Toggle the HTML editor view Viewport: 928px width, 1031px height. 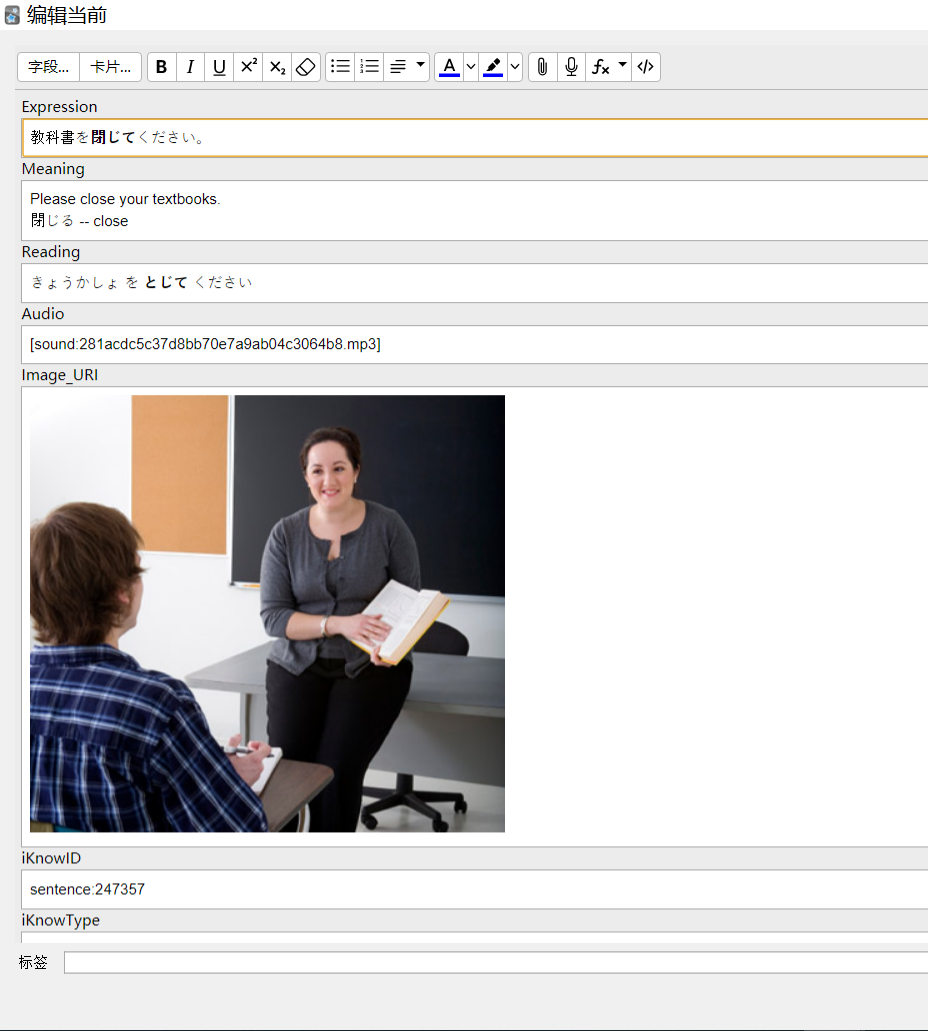point(646,67)
